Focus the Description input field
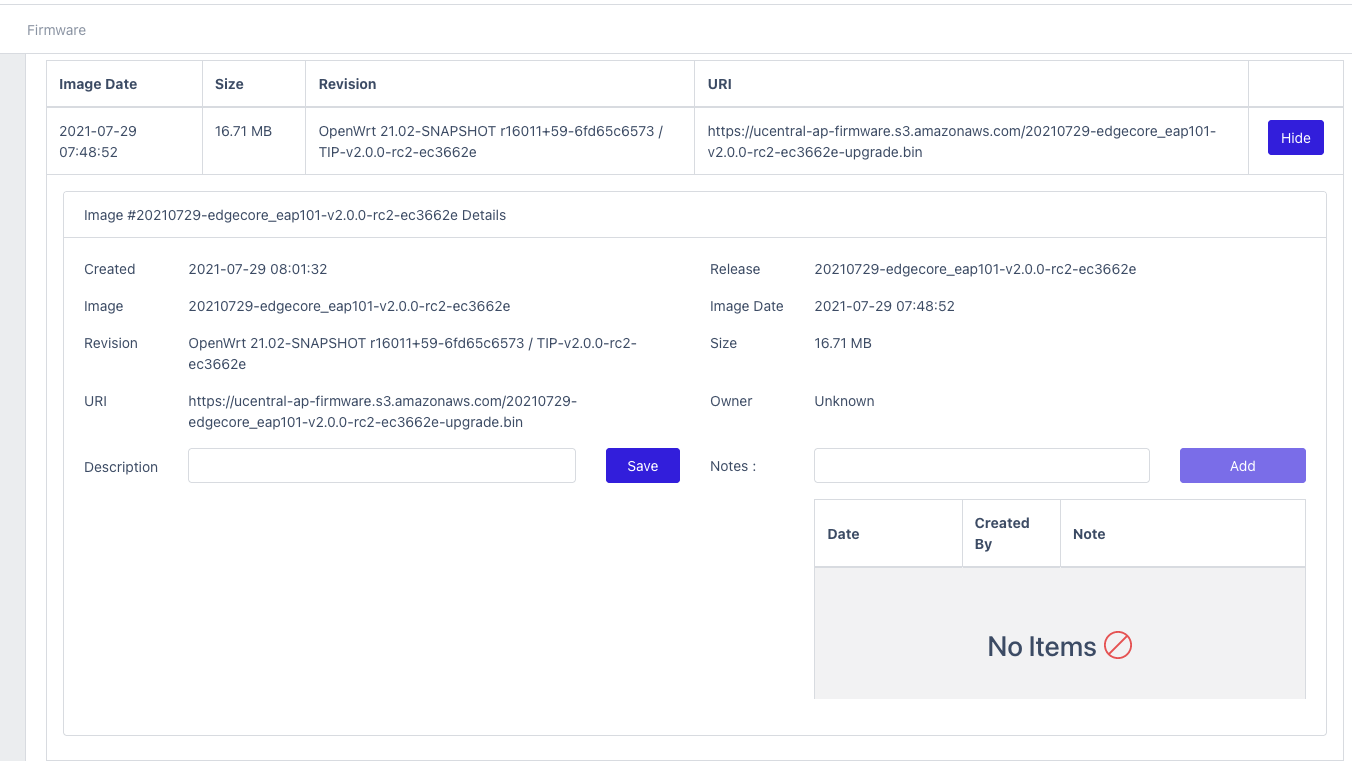The height and width of the screenshot is (761, 1352). point(381,466)
